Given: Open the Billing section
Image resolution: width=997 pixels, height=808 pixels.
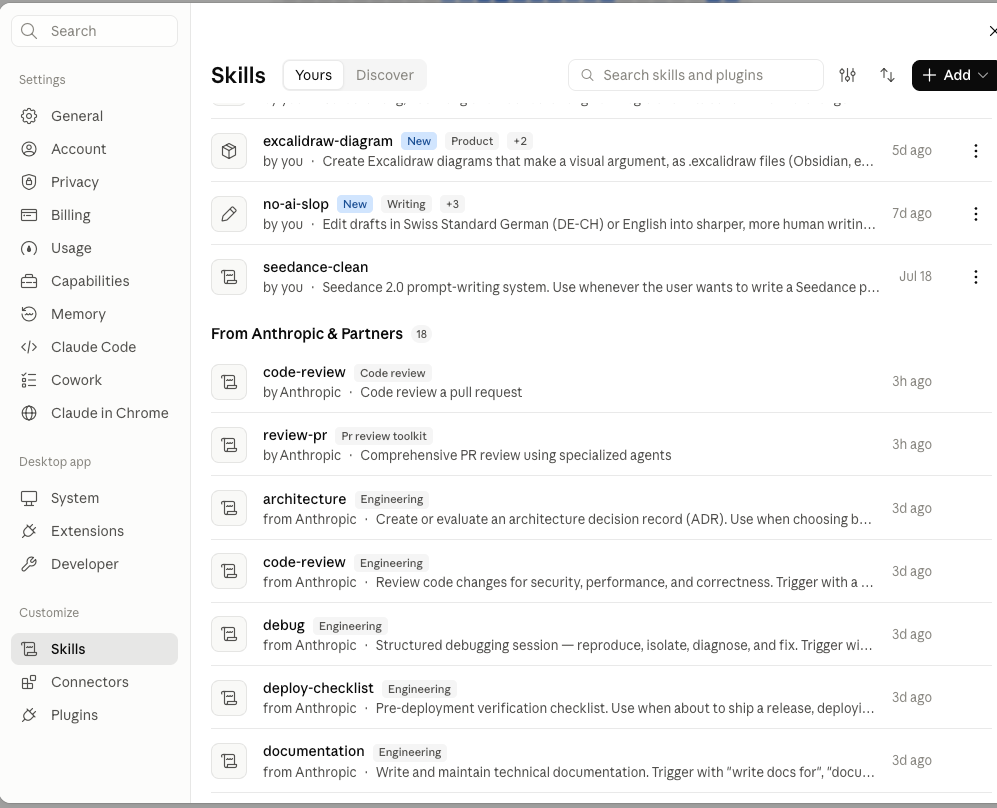Looking at the screenshot, I should [x=94, y=215].
